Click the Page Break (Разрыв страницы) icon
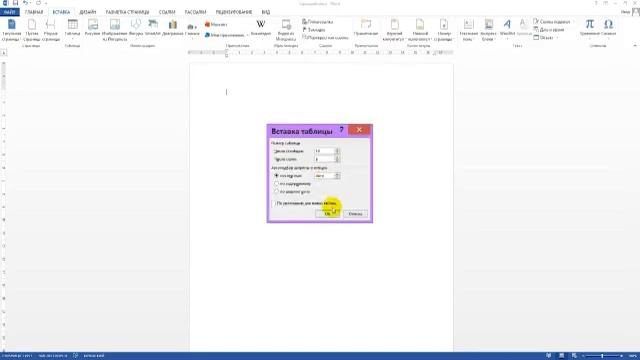Screen dimensions: 640x360 (51, 24)
